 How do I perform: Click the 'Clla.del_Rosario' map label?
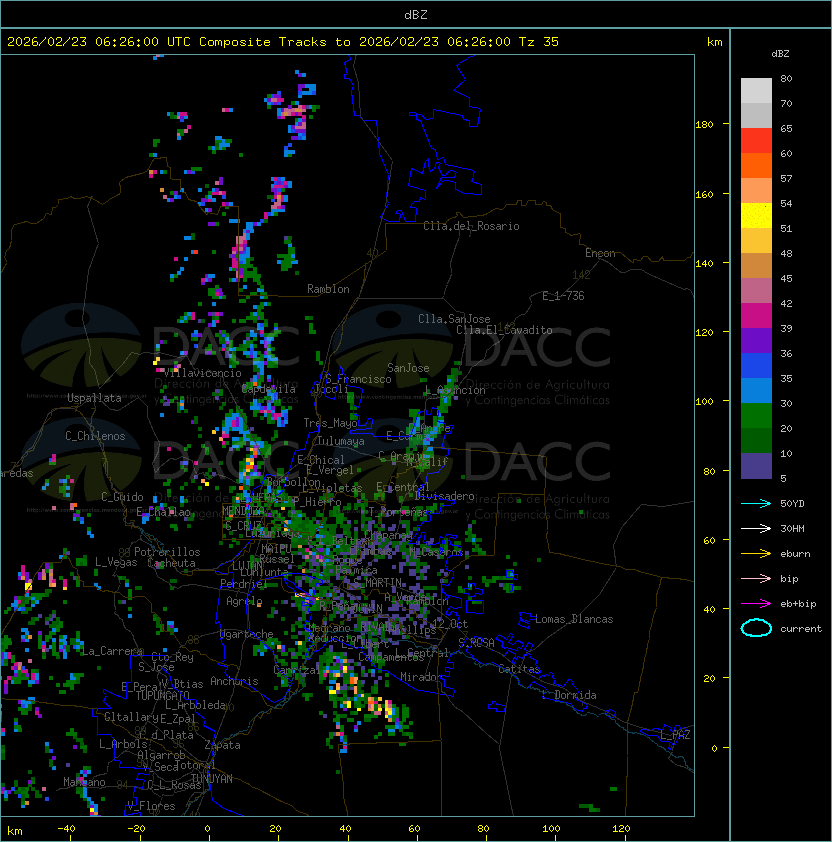tap(471, 226)
